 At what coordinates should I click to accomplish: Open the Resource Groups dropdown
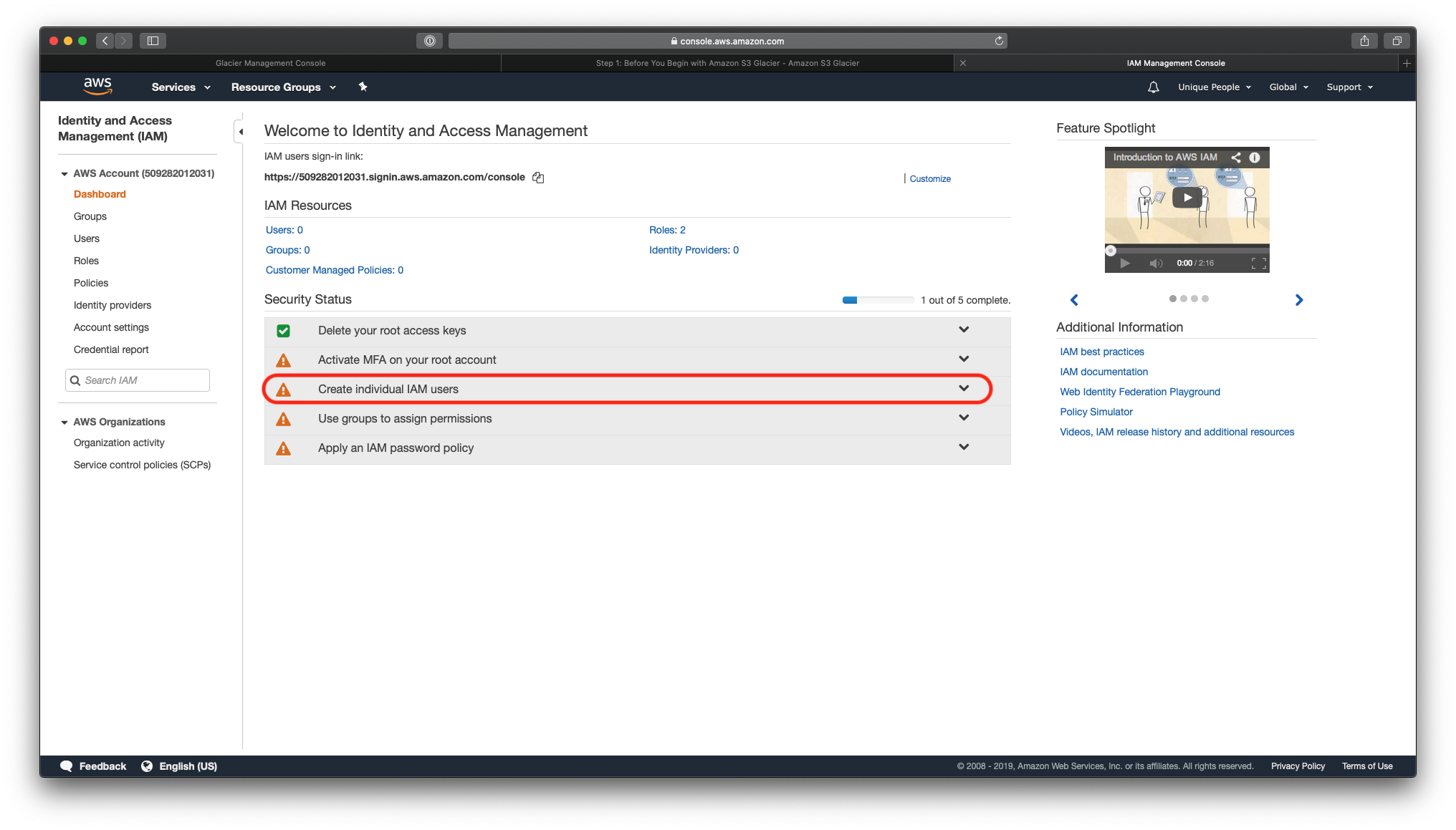tap(283, 87)
